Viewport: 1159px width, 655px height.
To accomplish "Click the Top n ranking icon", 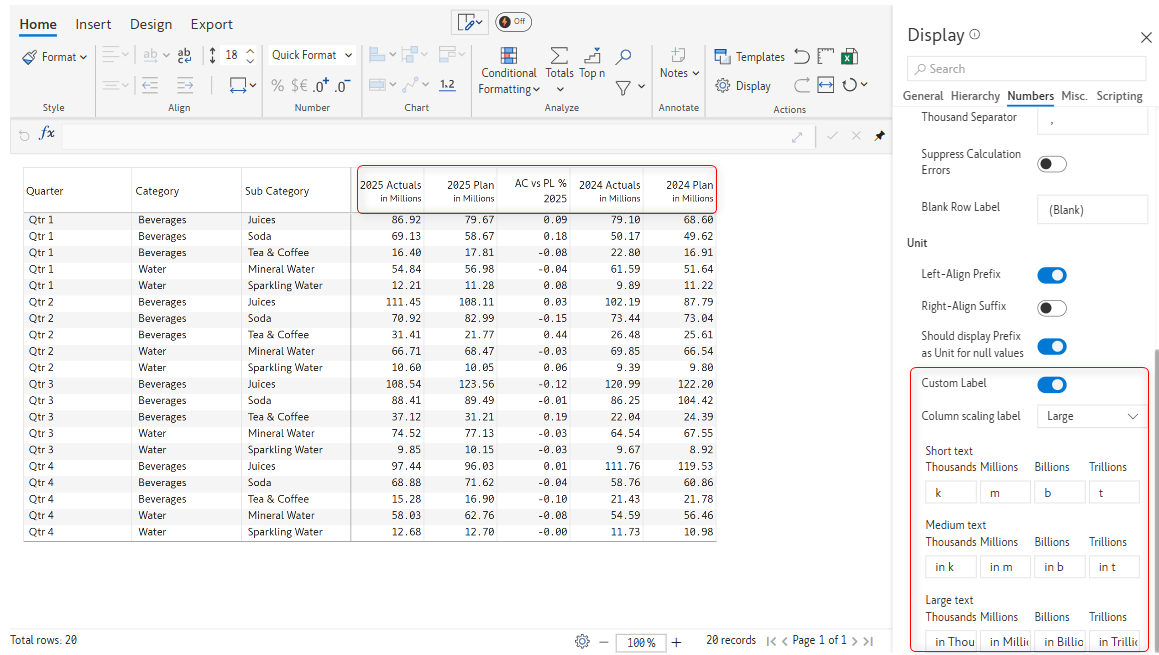I will [x=592, y=56].
